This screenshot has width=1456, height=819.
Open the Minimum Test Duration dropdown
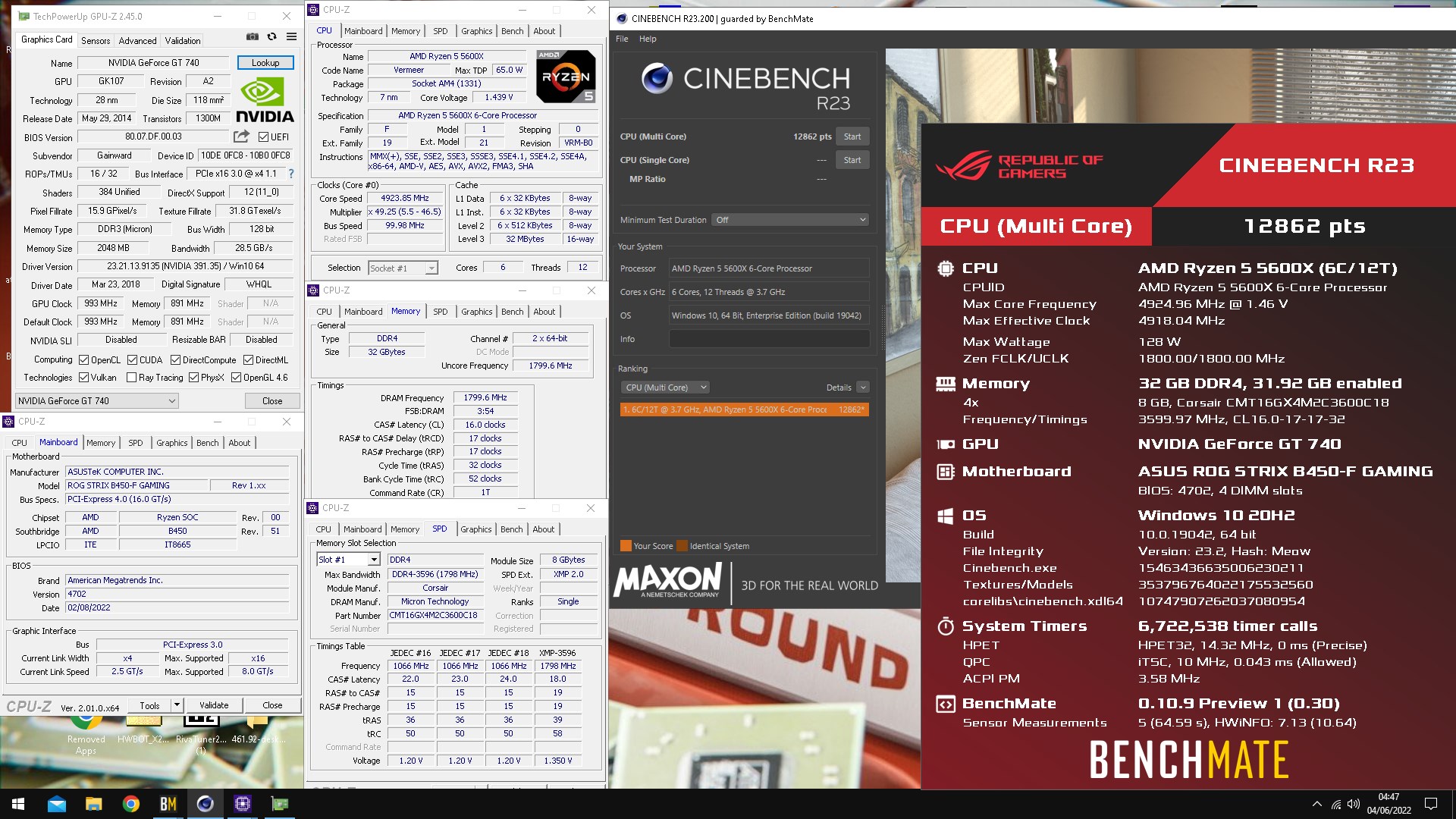(x=789, y=220)
